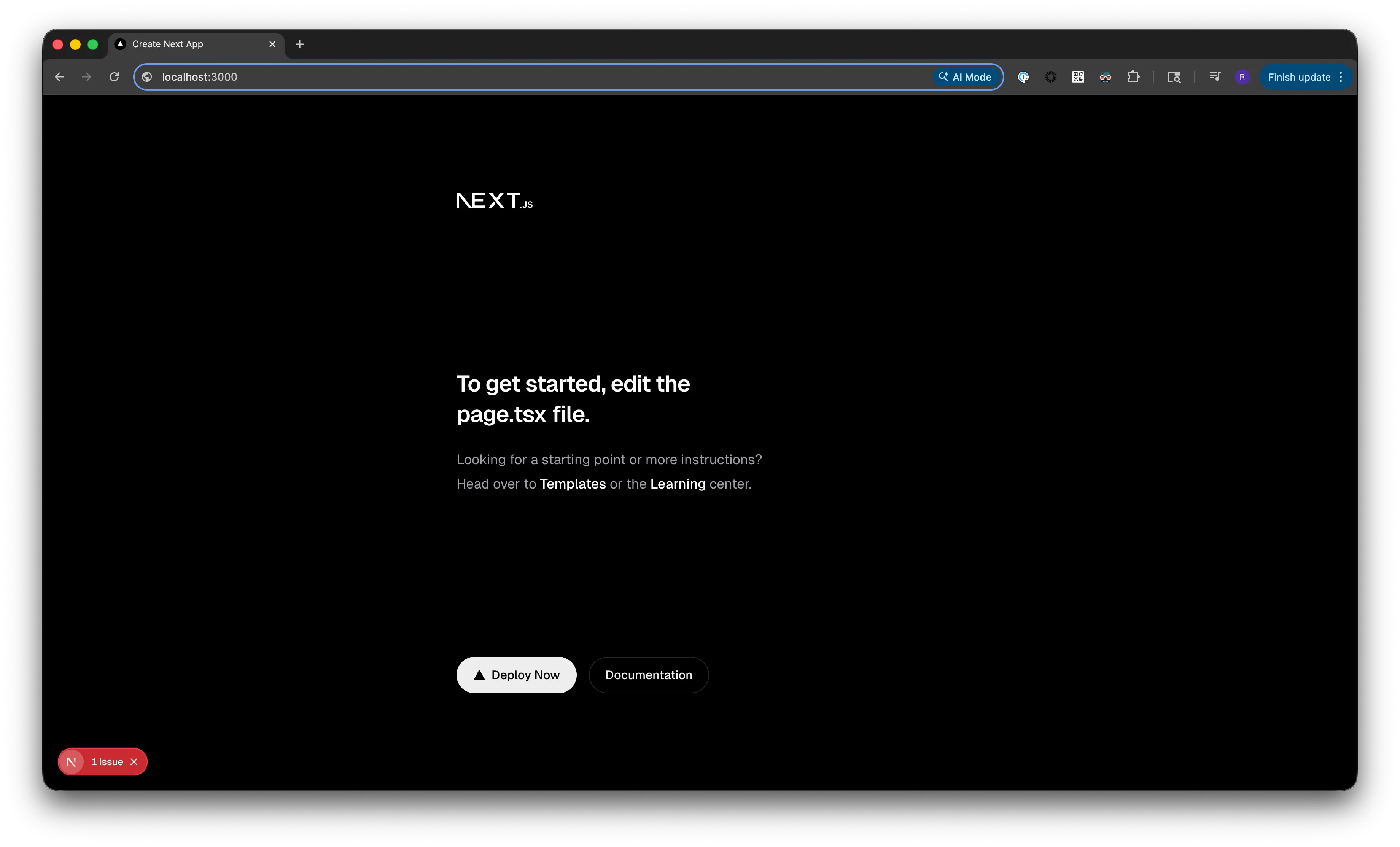Open the goggles-face extension icon

pyautogui.click(x=1105, y=77)
